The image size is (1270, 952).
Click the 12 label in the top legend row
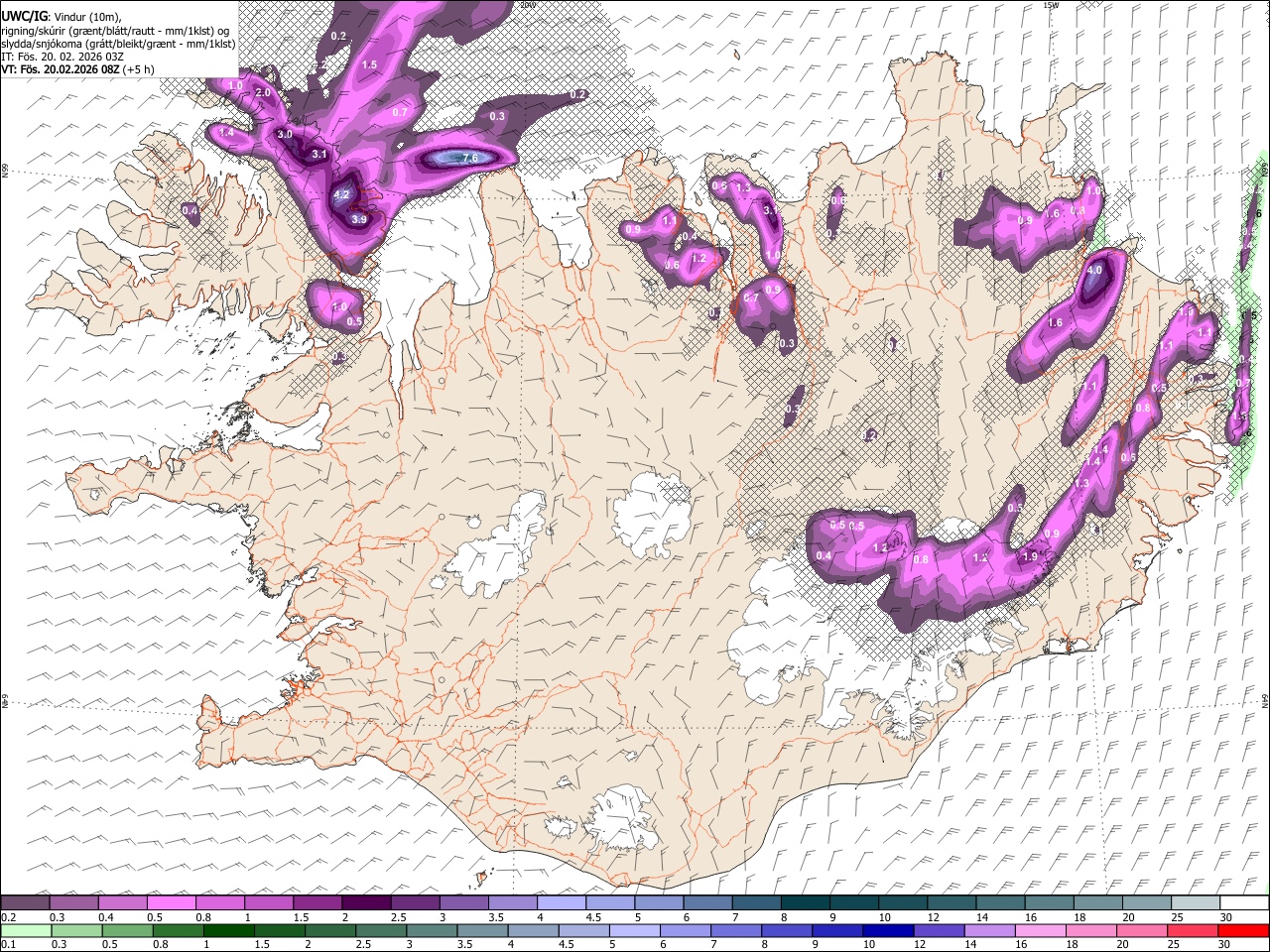(x=935, y=917)
